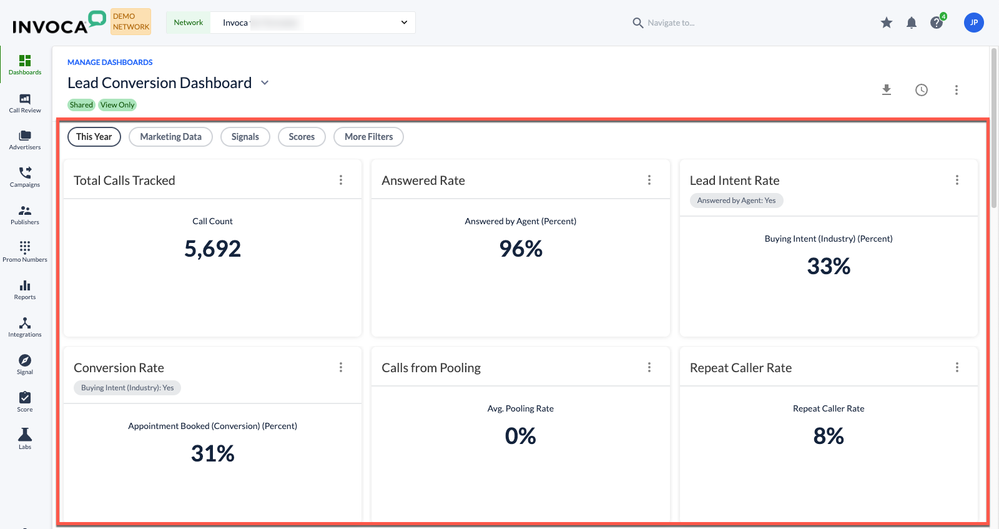Open the Marketing Data filter
Viewport: 999px width, 529px height.
pyautogui.click(x=171, y=136)
